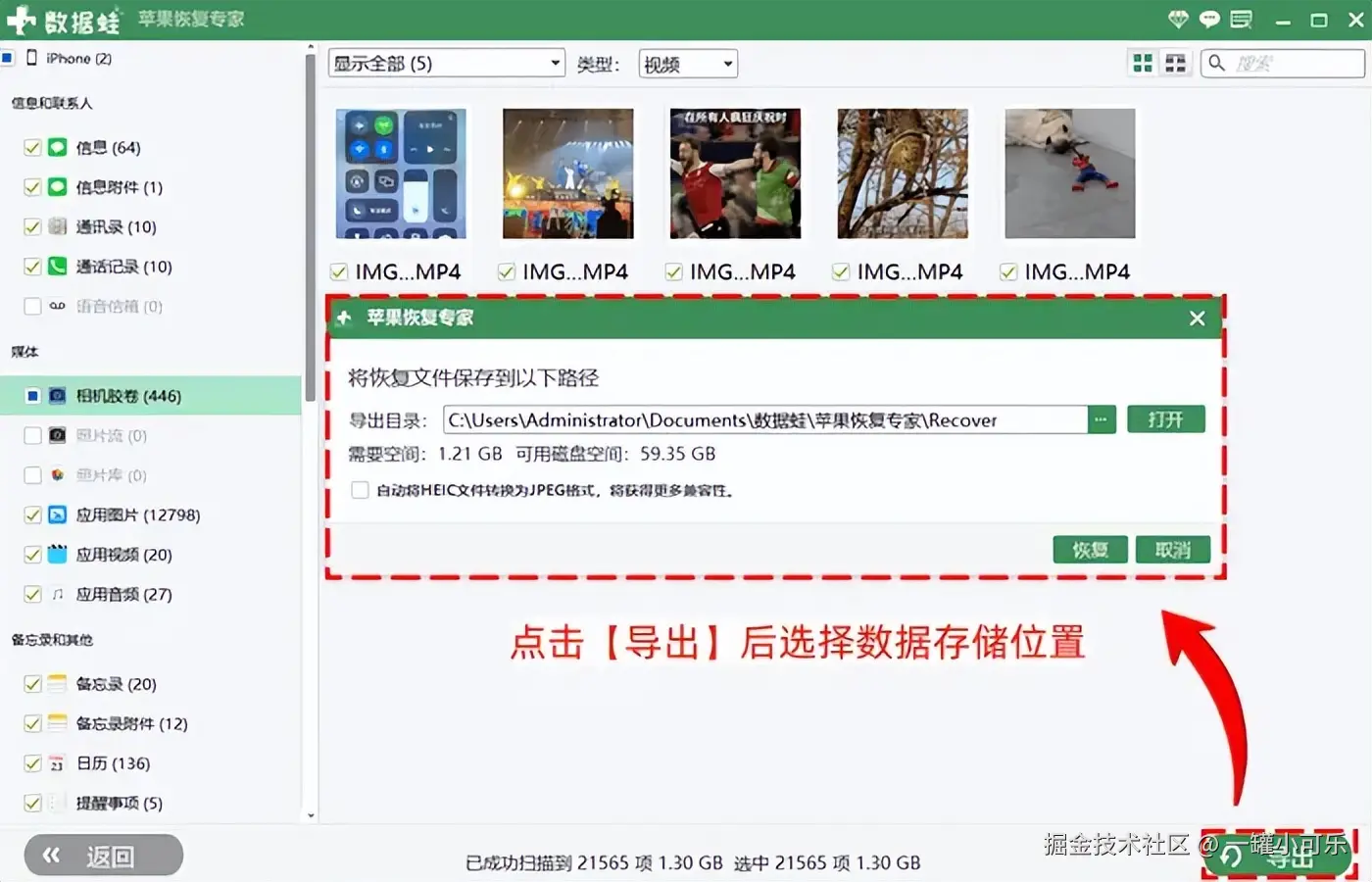Select the 应用视频 (20) category row
Image resolution: width=1372 pixels, height=882 pixels.
click(151, 554)
